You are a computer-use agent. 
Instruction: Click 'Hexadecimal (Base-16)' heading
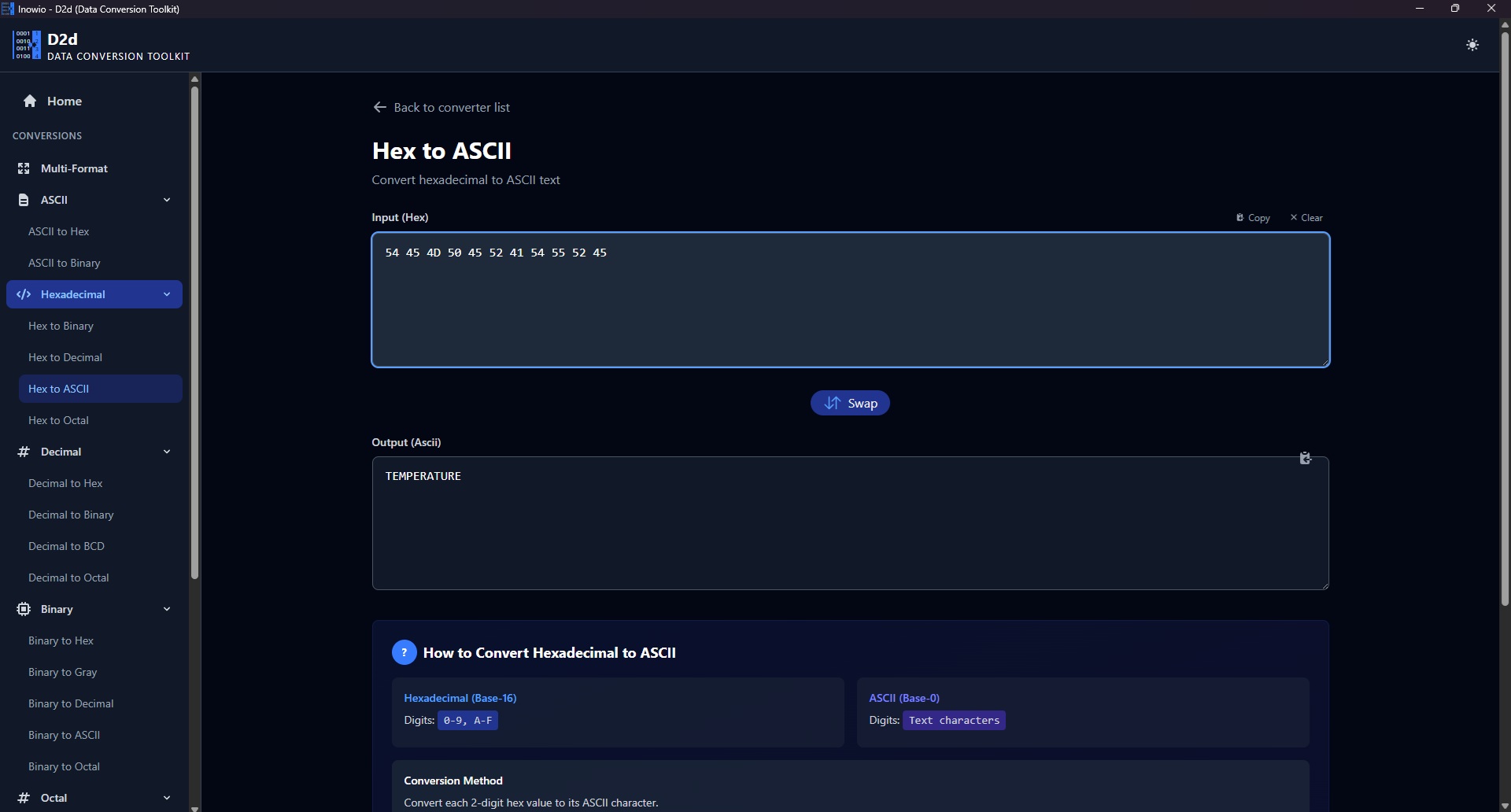pyautogui.click(x=460, y=698)
